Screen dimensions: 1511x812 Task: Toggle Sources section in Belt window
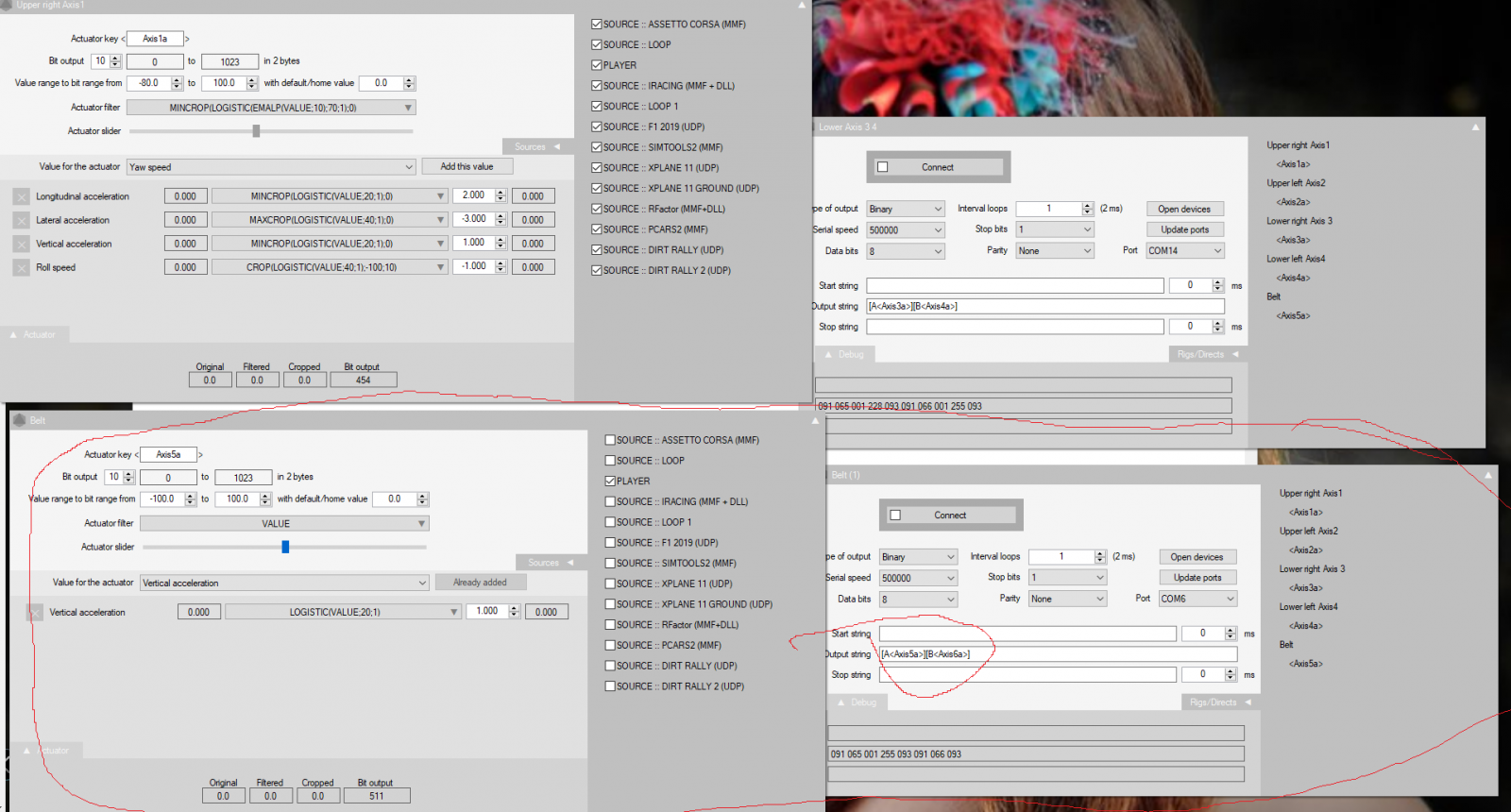pos(551,563)
